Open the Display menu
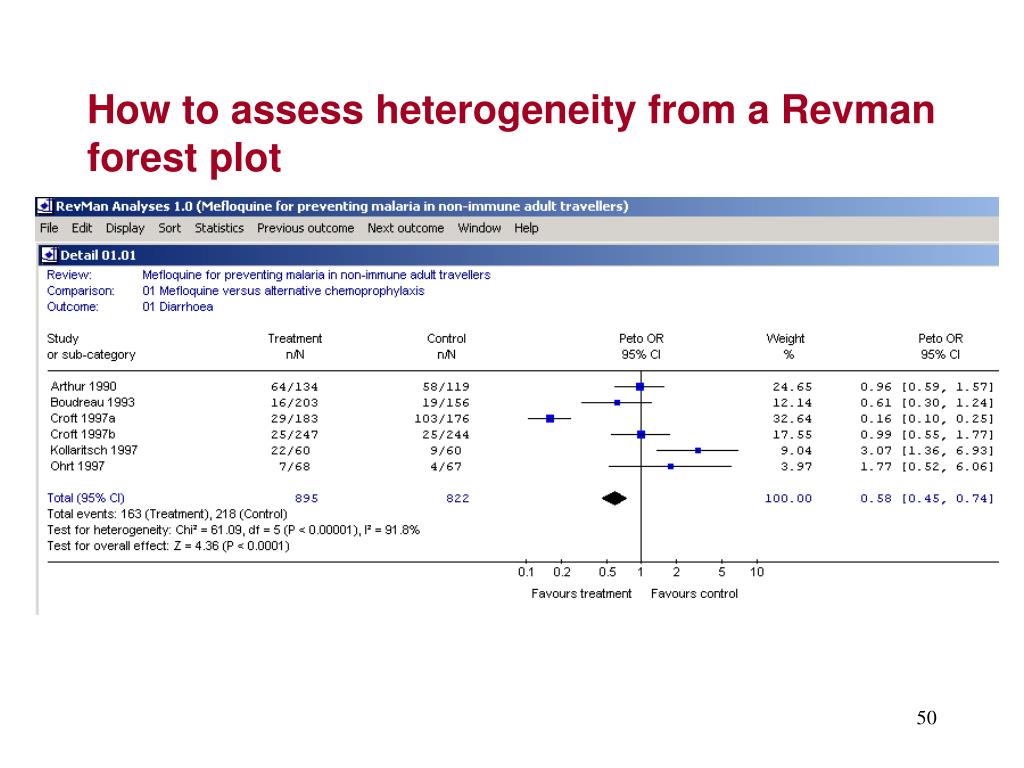 [x=125, y=228]
